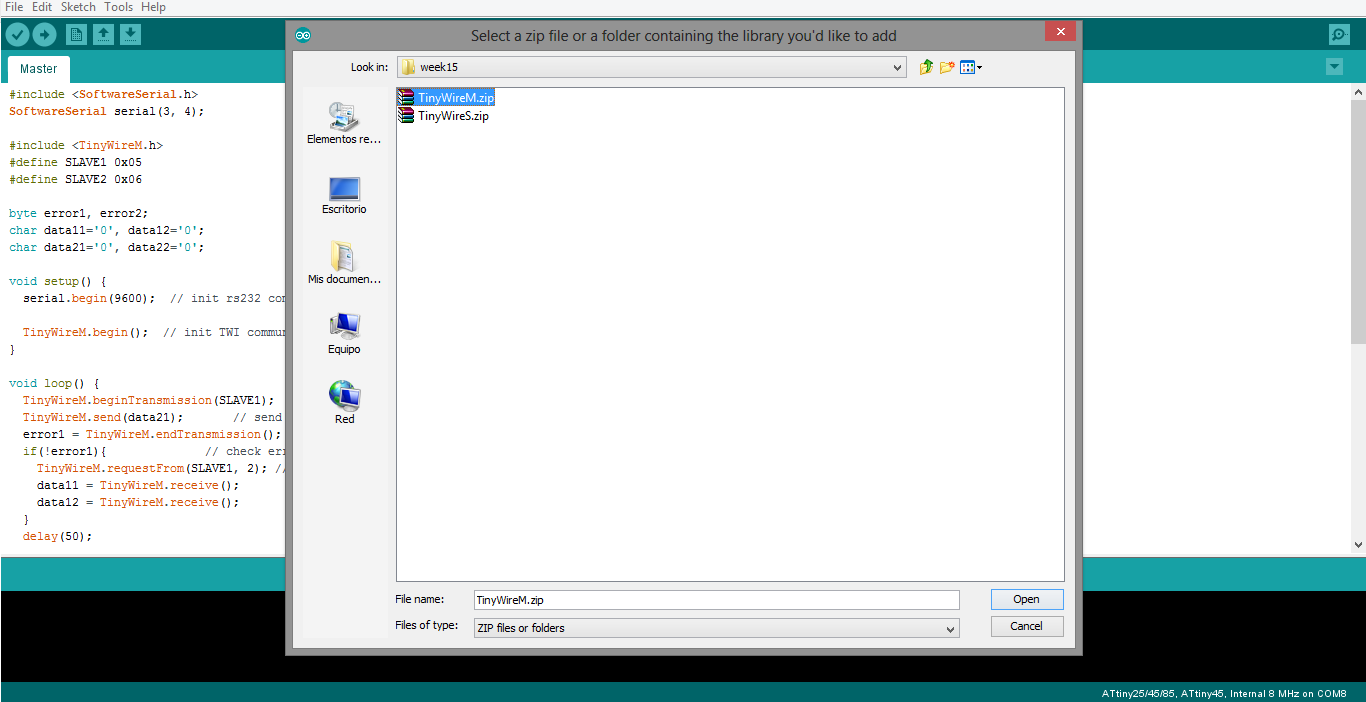Open the Edit menu
1366x702 pixels.
(42, 7)
